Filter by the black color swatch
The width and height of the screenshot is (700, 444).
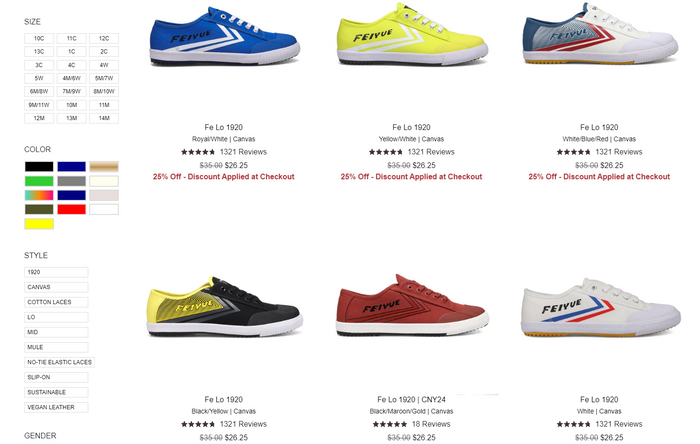click(x=39, y=167)
